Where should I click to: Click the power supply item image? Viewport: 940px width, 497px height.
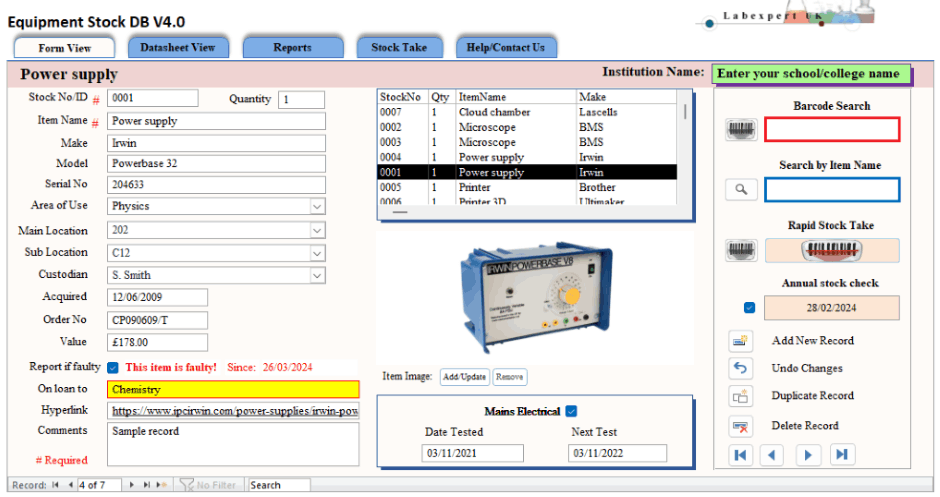tap(535, 296)
